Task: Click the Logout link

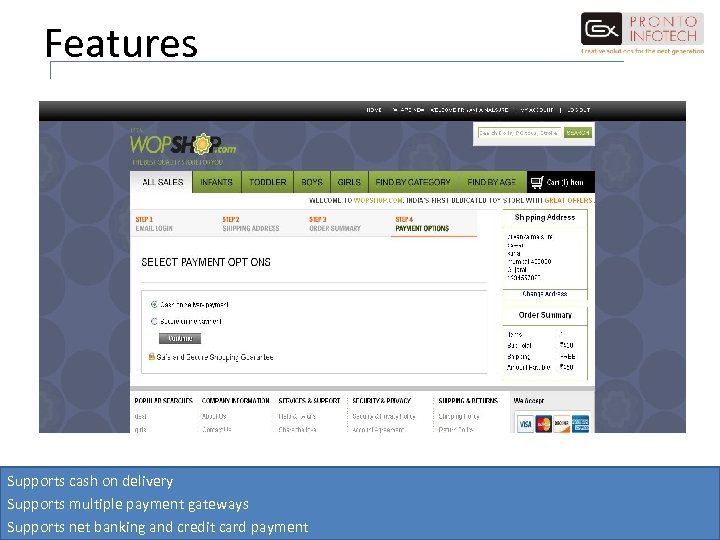Action: [579, 110]
